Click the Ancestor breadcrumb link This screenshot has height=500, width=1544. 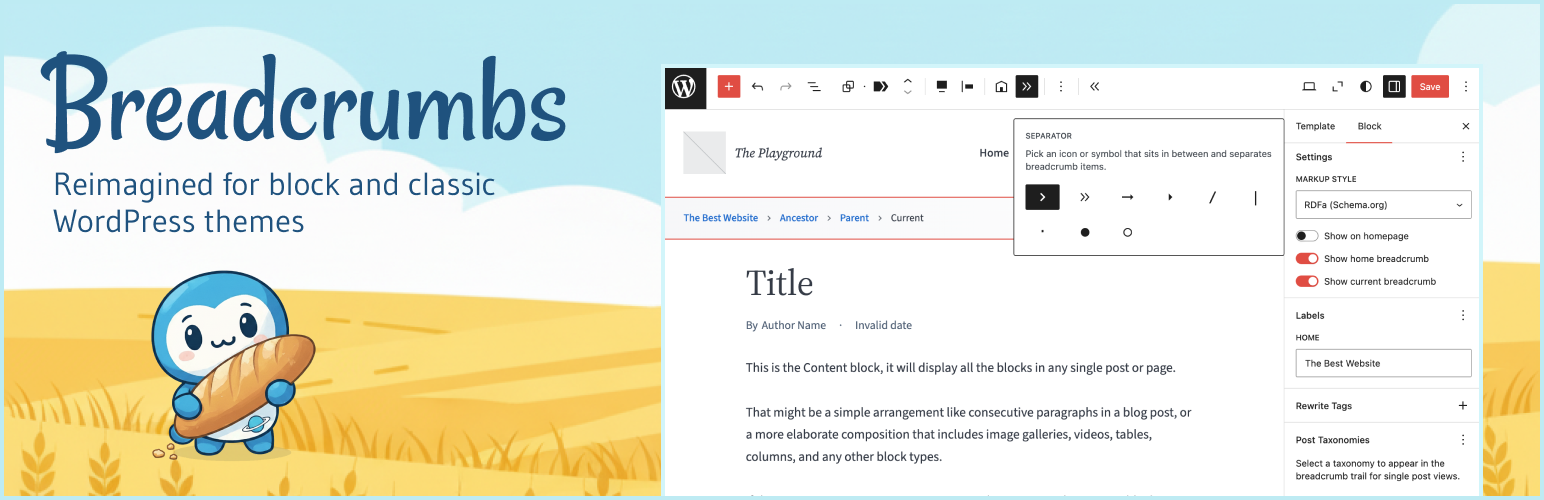pyautogui.click(x=799, y=218)
